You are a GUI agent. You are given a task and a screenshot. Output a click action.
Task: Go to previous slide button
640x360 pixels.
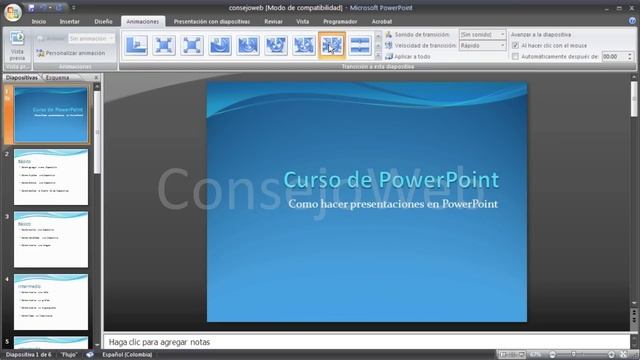pos(634,312)
